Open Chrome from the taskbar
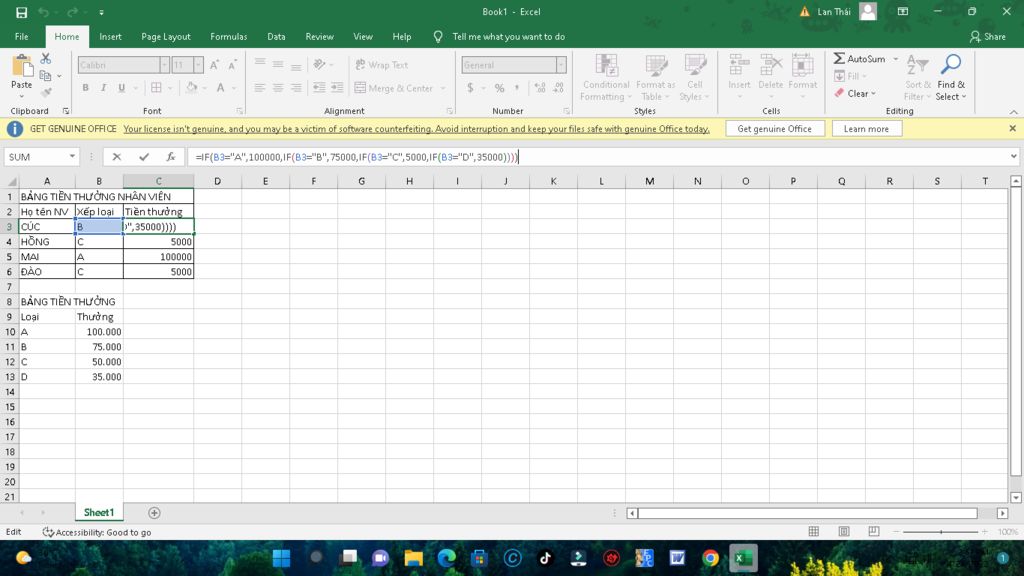Screen dimensions: 1024x576 coord(710,558)
